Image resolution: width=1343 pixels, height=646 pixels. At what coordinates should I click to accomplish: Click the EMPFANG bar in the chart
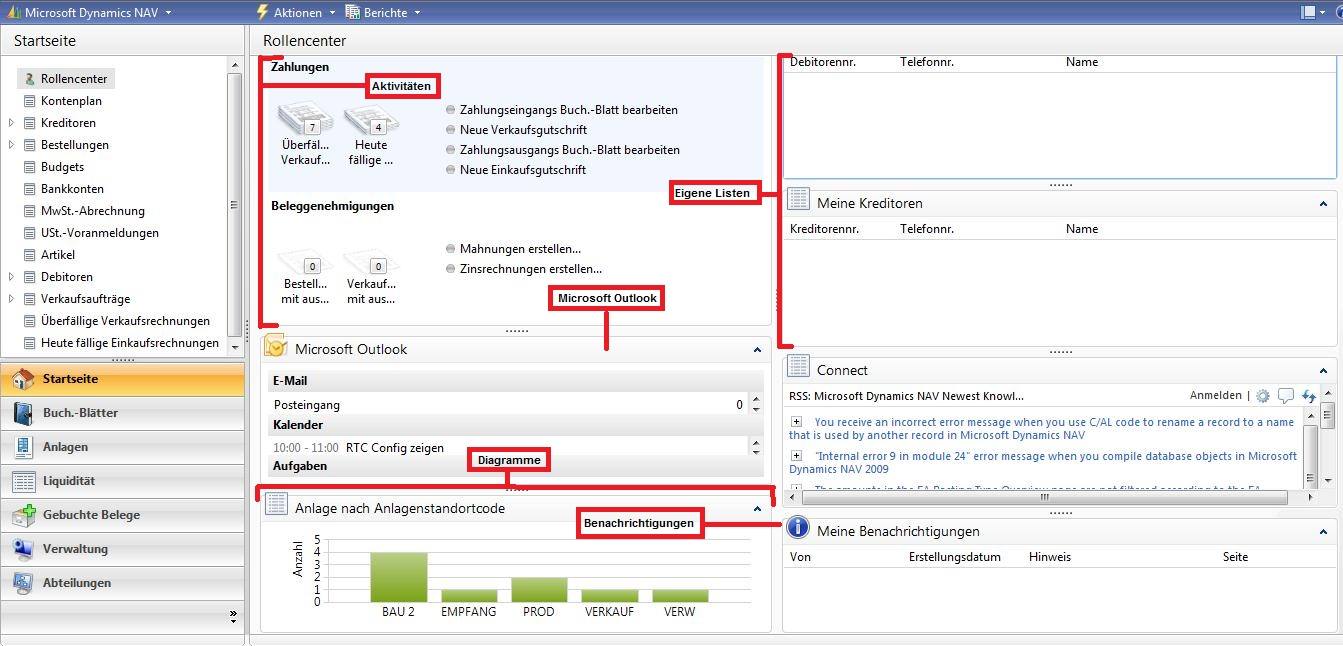pyautogui.click(x=469, y=596)
